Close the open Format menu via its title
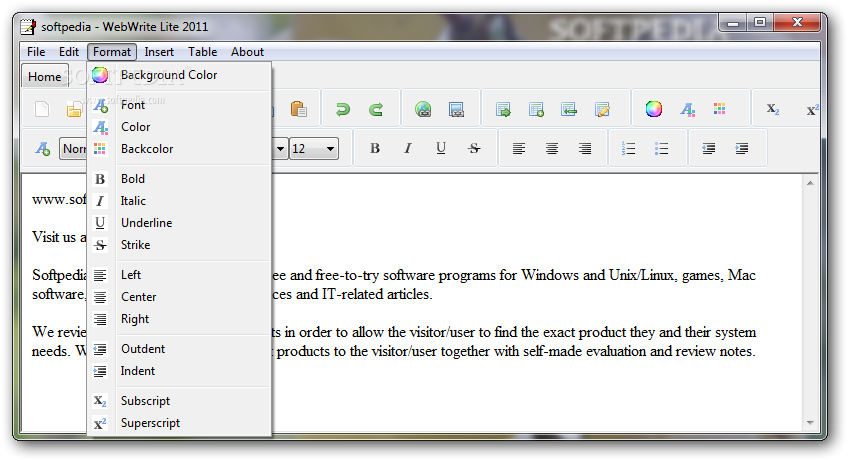 click(112, 52)
